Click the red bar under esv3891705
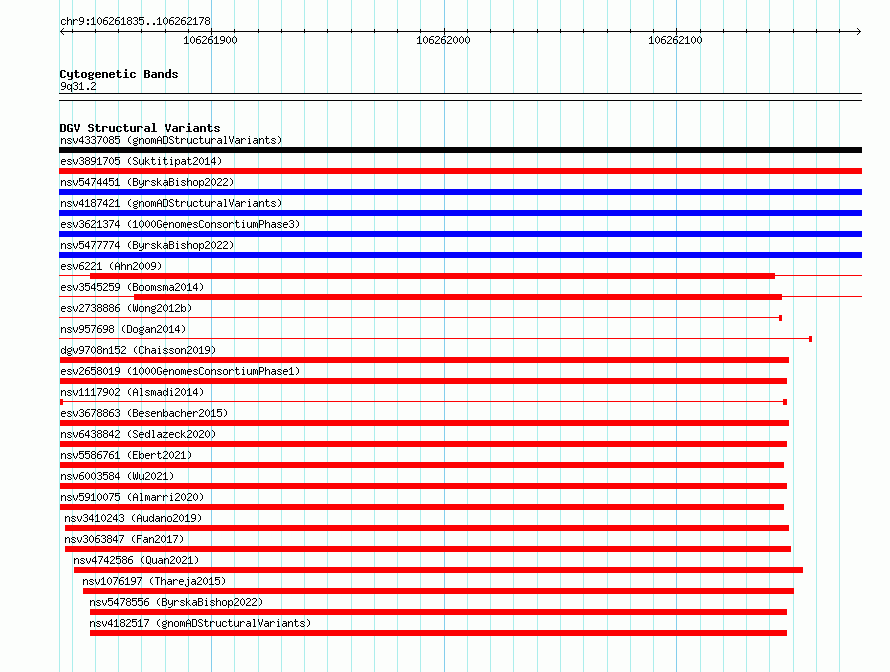890x672 pixels. tap(460, 171)
